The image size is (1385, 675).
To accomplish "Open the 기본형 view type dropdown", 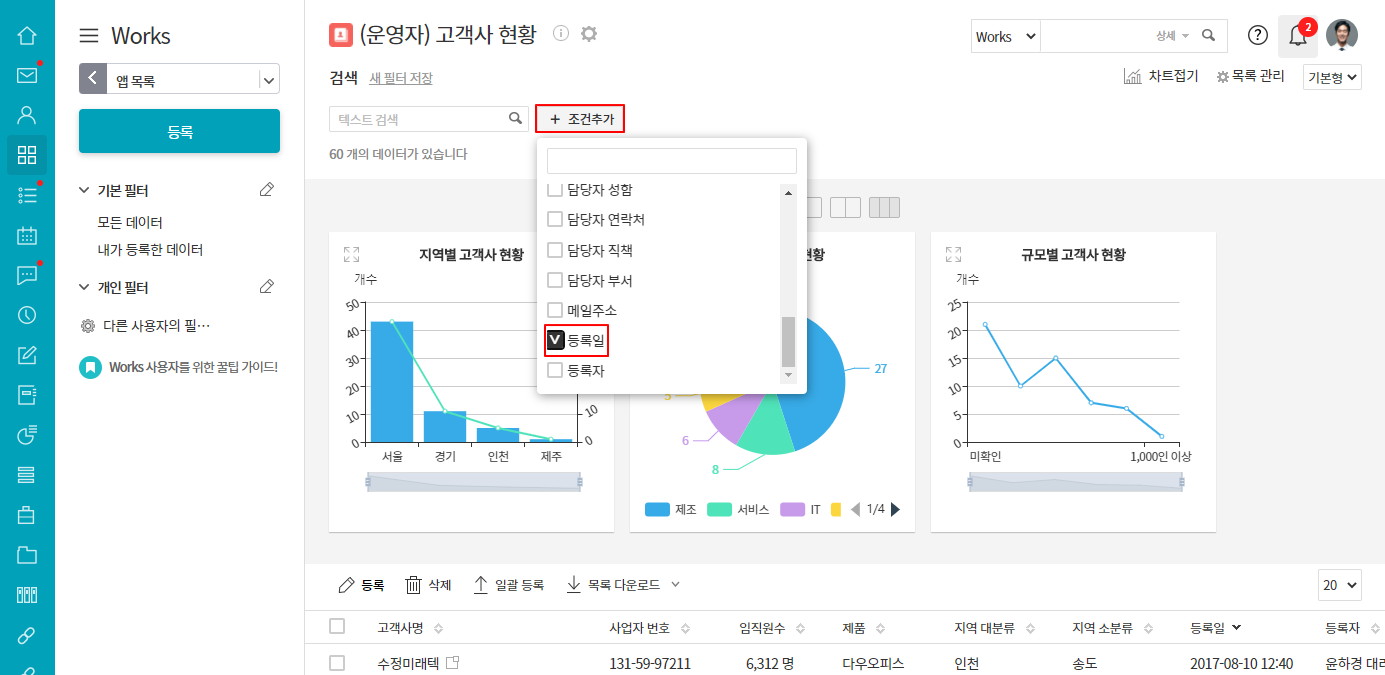I will [x=1332, y=77].
